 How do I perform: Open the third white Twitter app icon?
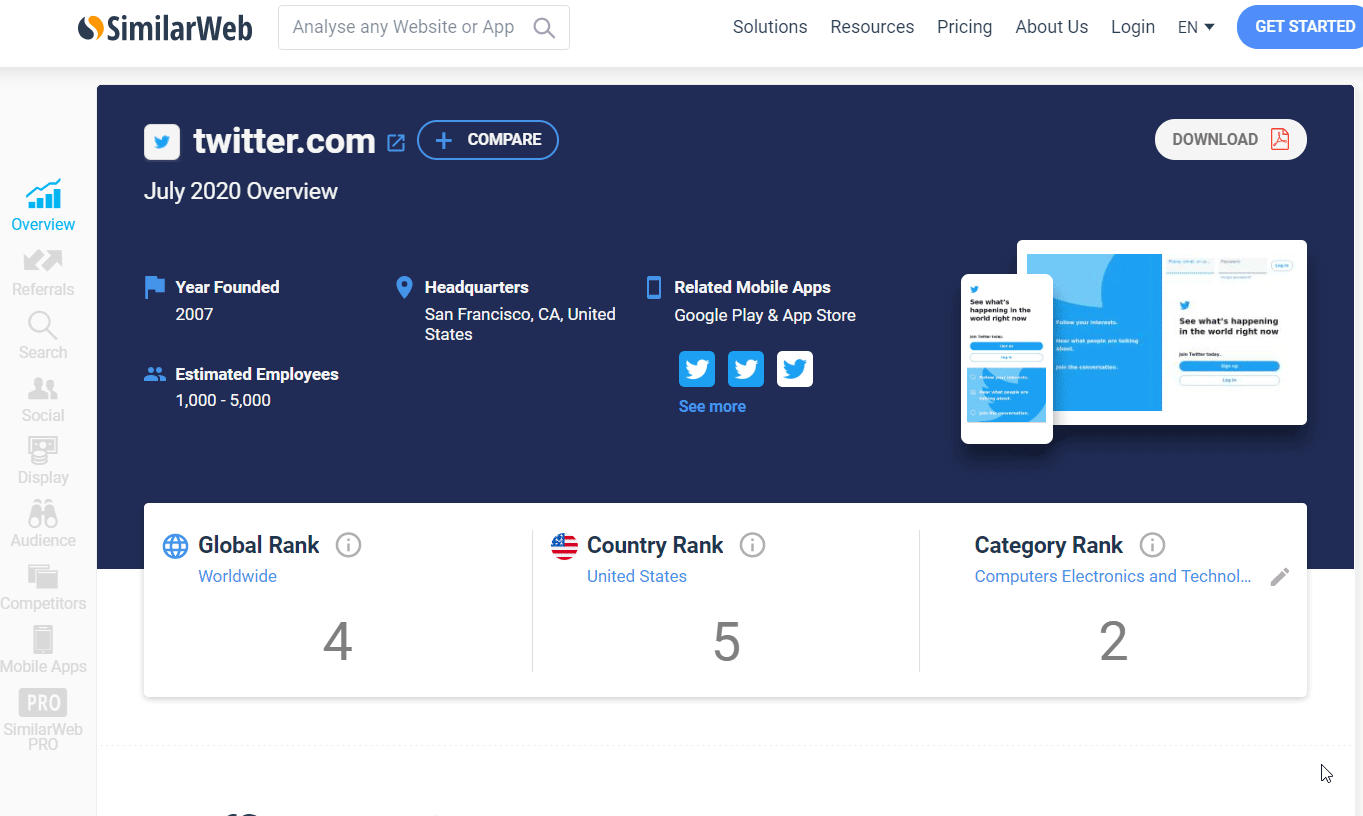click(x=795, y=369)
